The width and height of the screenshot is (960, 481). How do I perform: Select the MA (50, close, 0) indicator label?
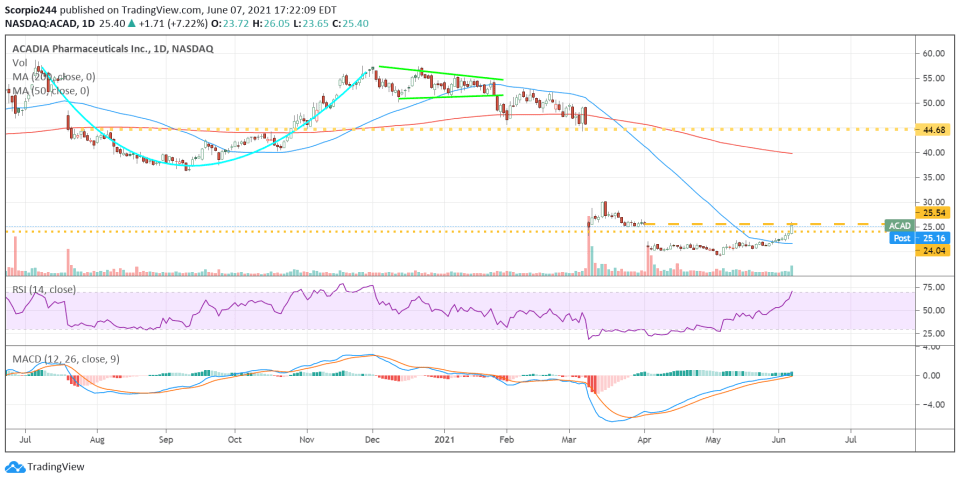coord(51,91)
